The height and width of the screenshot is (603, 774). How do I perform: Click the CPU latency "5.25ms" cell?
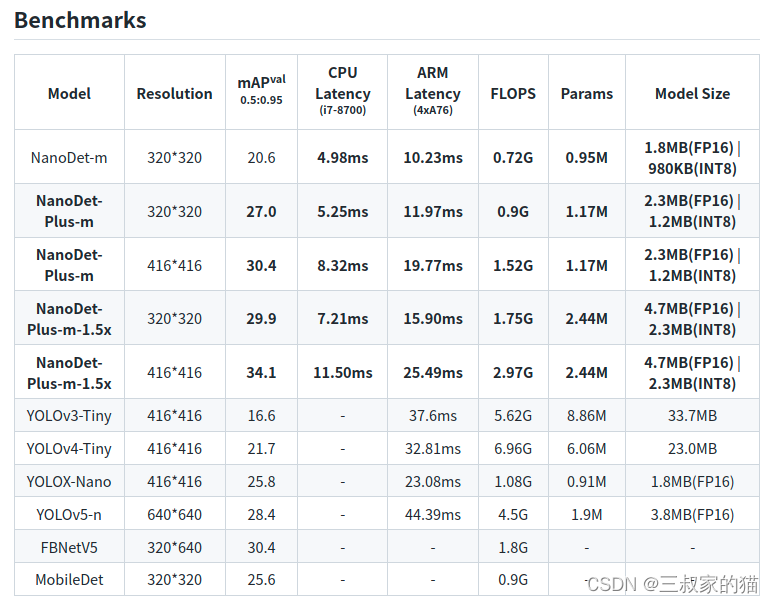[x=343, y=212]
